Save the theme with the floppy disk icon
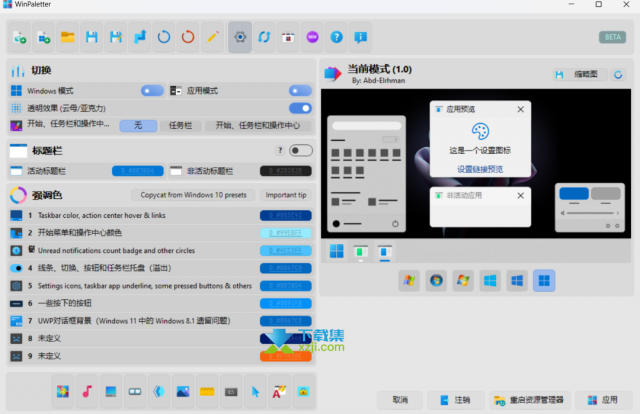 pyautogui.click(x=92, y=38)
